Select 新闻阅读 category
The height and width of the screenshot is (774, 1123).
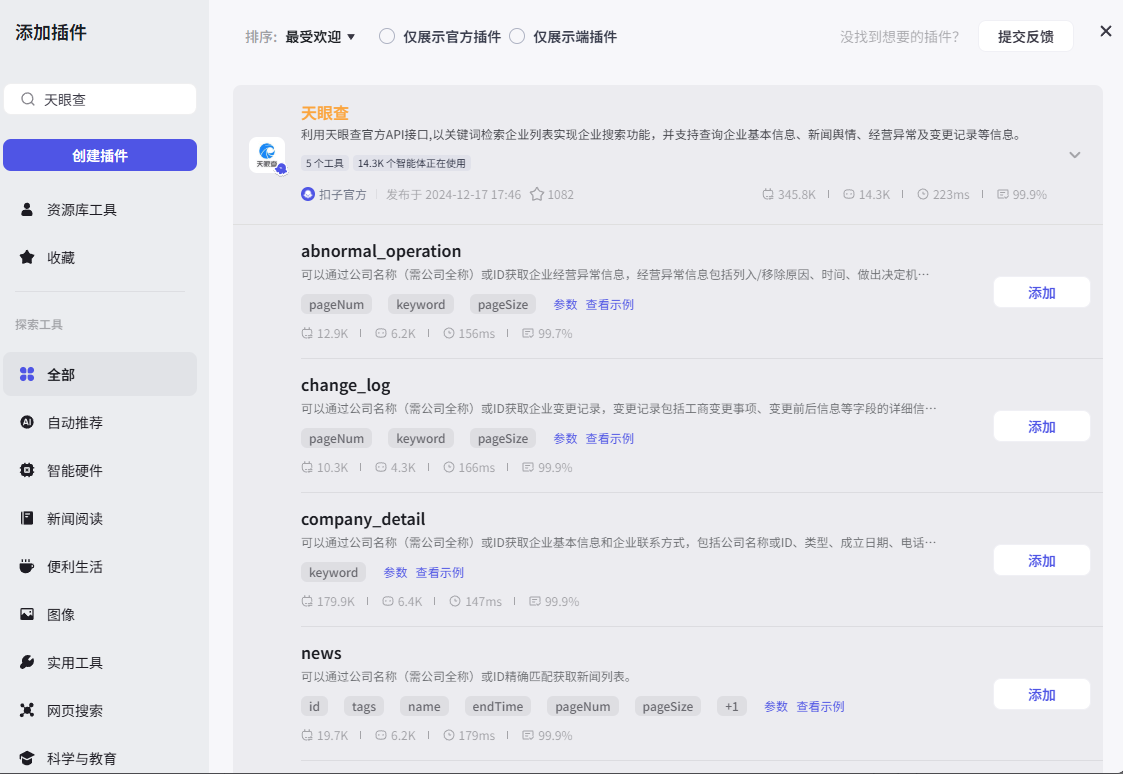pos(100,518)
